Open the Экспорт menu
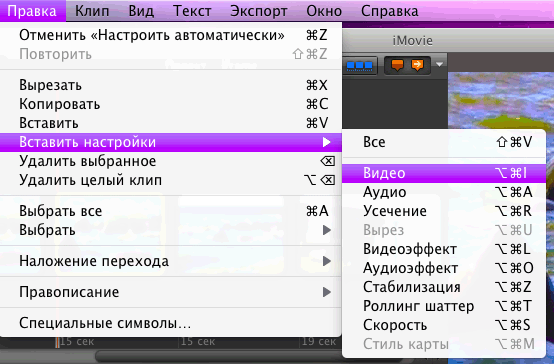This screenshot has width=554, height=364. point(259,11)
